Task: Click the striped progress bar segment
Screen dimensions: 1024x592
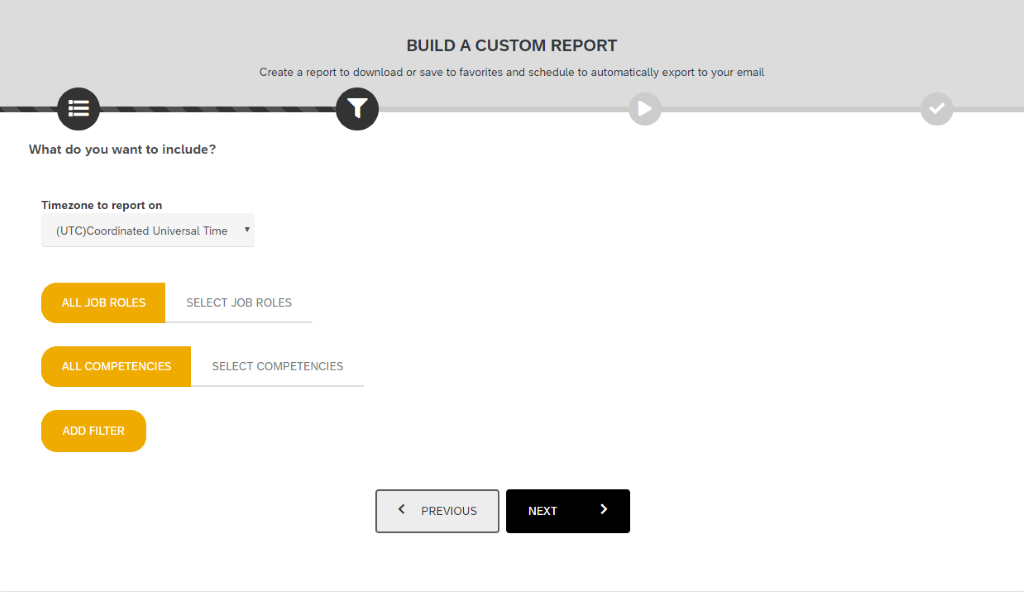Action: [217, 109]
